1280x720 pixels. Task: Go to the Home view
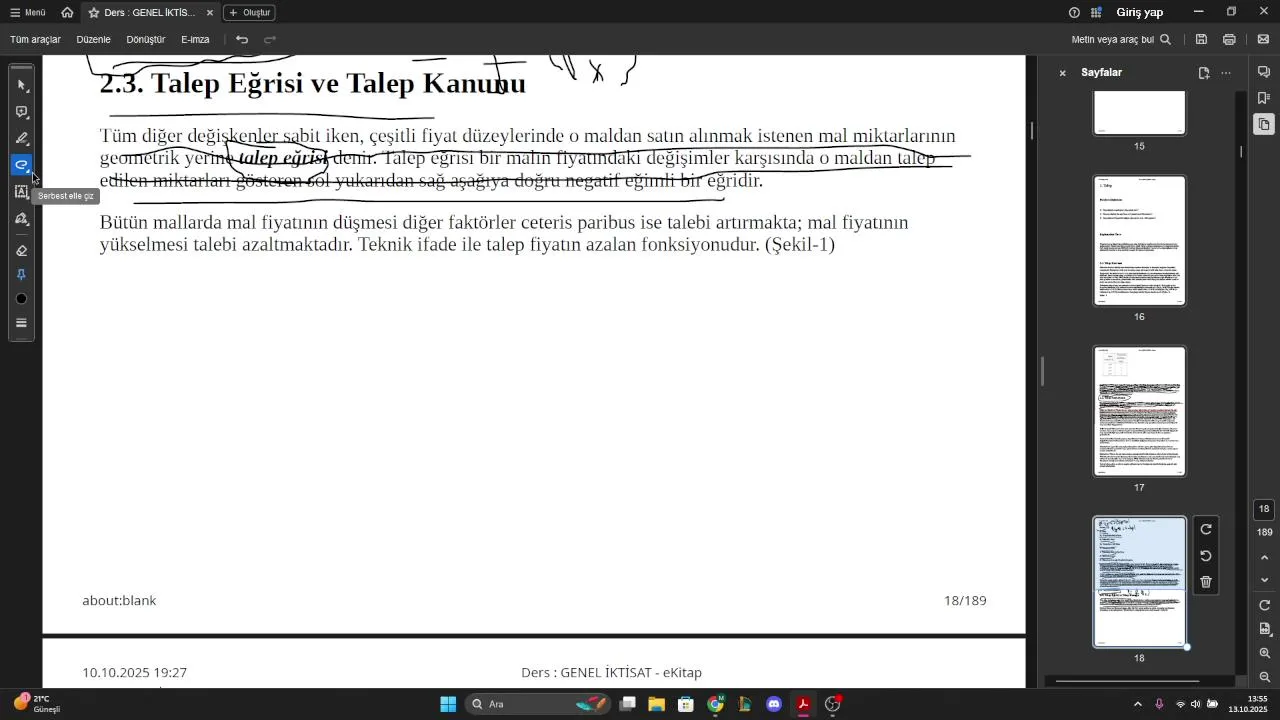67,13
